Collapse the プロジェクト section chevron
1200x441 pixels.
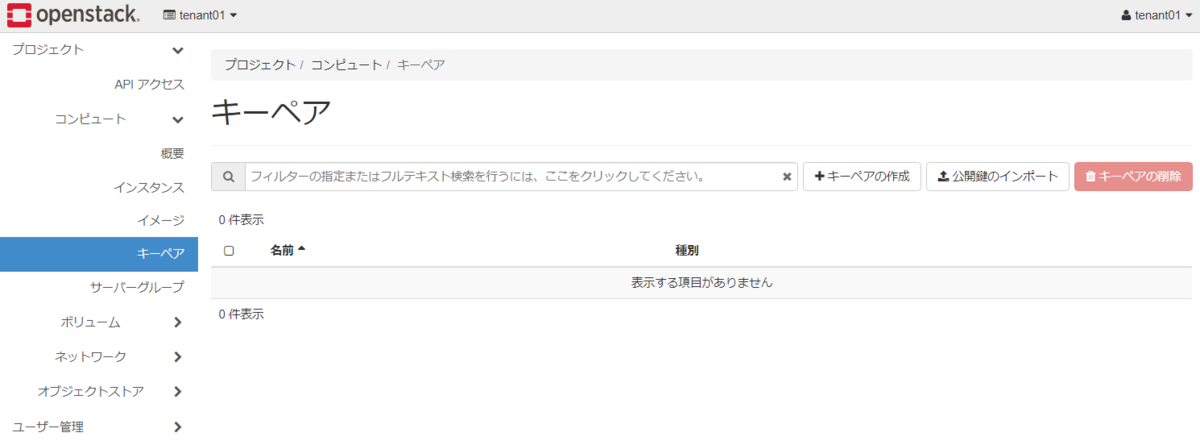178,50
